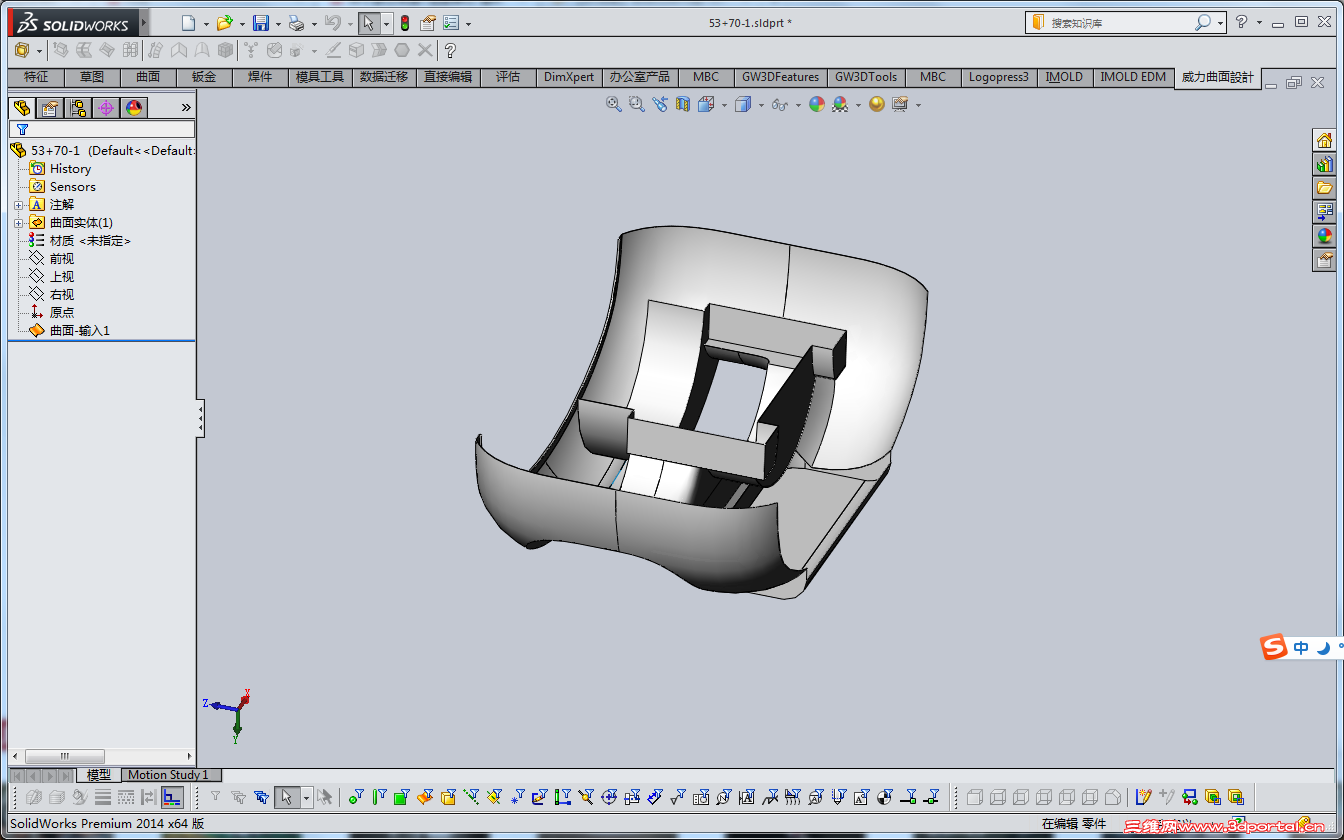Viewport: 1344px width, 840px height.
Task: Click Zoom to Fit icon
Action: tap(614, 104)
